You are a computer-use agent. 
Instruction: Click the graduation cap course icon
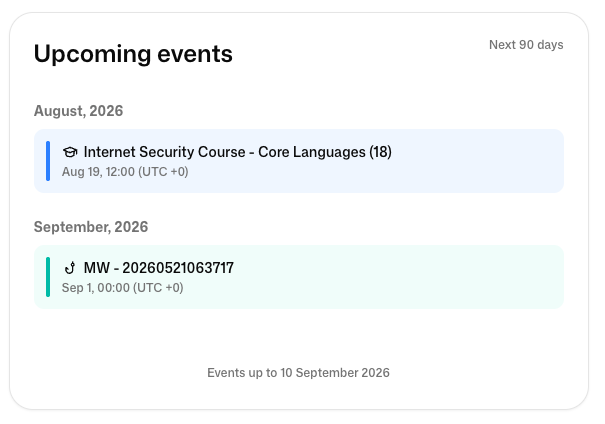70,152
